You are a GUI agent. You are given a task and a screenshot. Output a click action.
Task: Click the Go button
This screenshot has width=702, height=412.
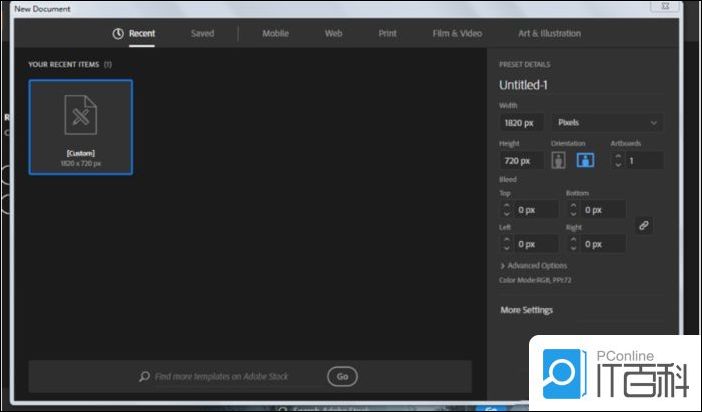coord(342,377)
